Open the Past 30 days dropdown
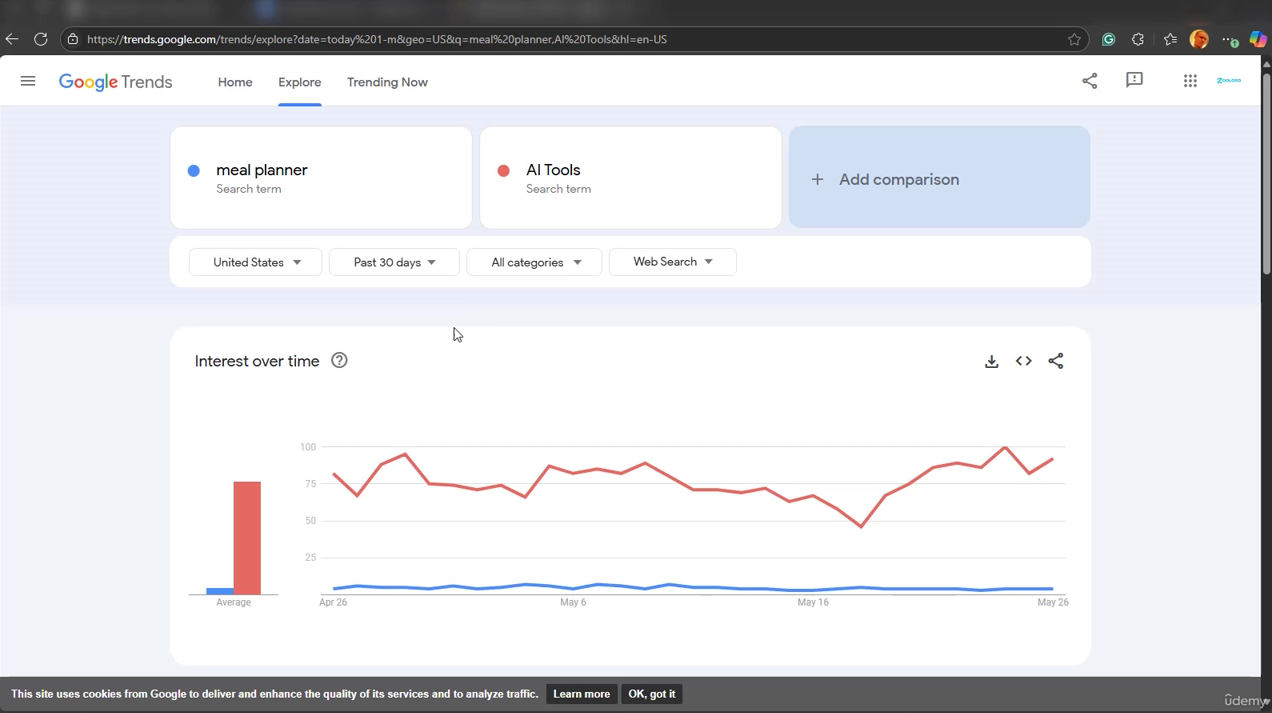1272x713 pixels. click(394, 262)
